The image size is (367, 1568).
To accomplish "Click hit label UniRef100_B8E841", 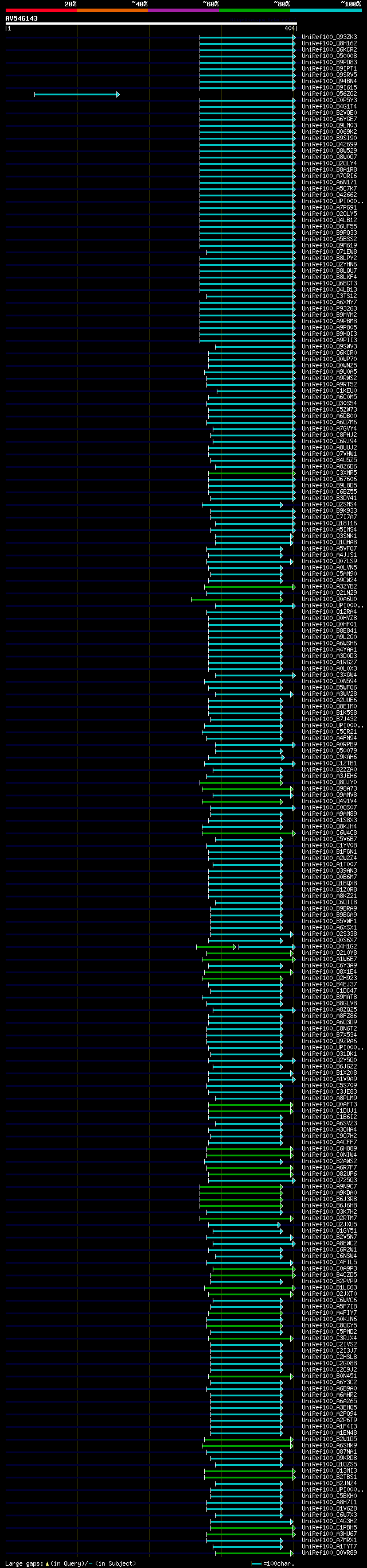I will pos(329,631).
